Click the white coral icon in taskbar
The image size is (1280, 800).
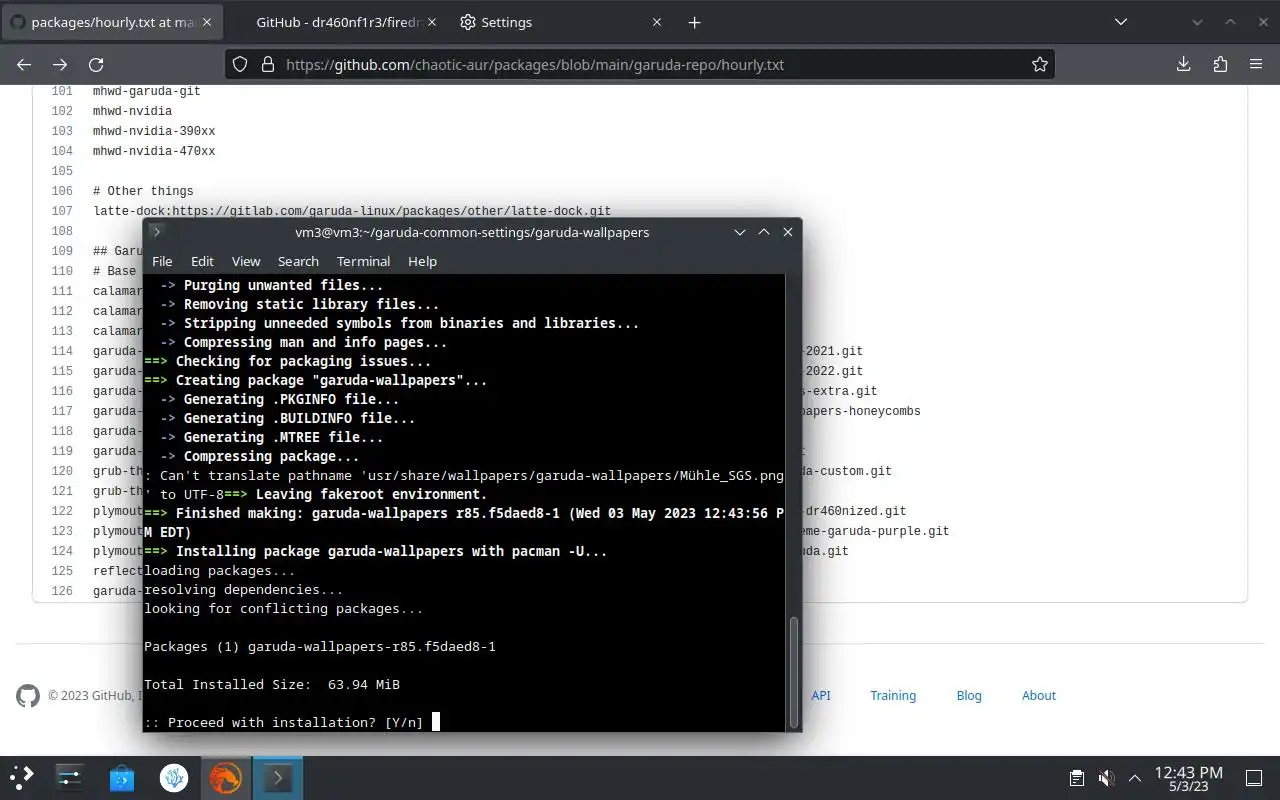[x=174, y=777]
